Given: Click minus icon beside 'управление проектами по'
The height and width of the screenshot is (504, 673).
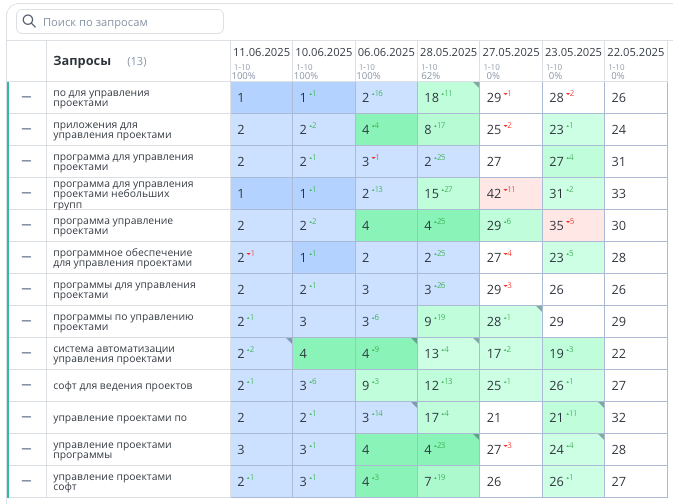Looking at the screenshot, I should 27,417.
